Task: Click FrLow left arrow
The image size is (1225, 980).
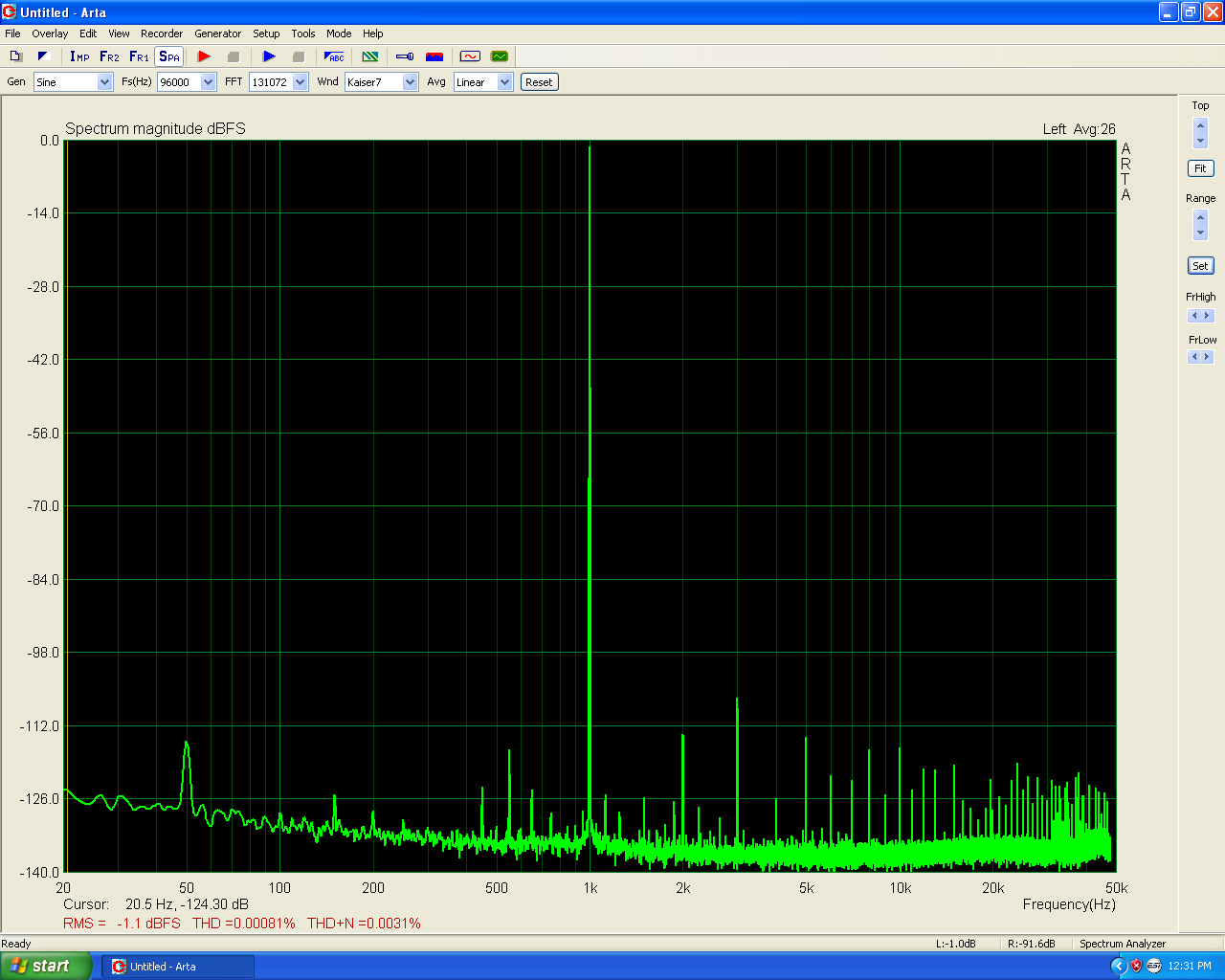Action: click(1194, 357)
